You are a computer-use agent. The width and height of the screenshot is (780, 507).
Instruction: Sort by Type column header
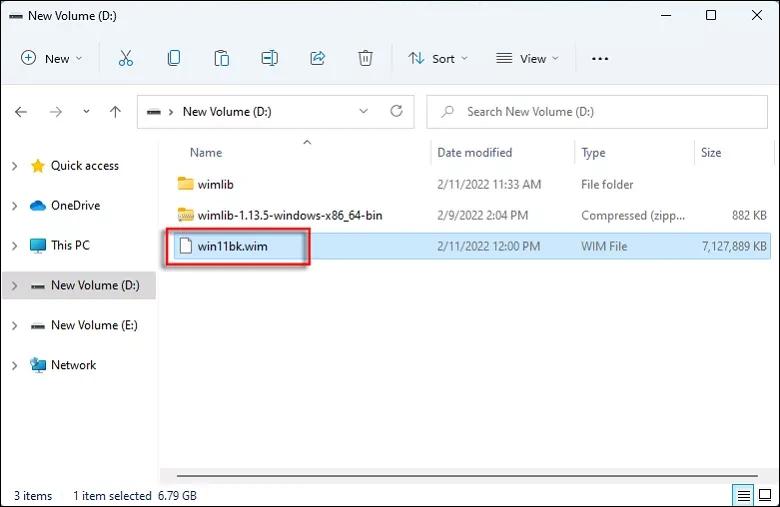593,153
